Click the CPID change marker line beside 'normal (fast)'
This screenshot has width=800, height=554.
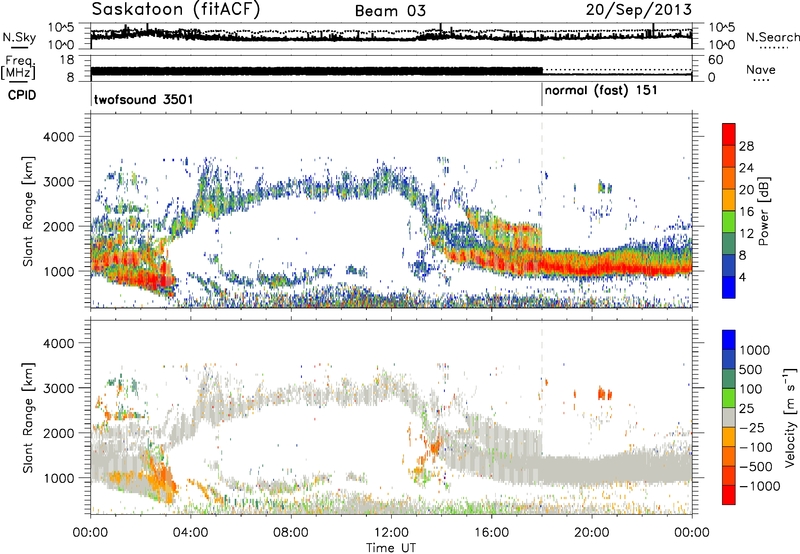[x=542, y=95]
